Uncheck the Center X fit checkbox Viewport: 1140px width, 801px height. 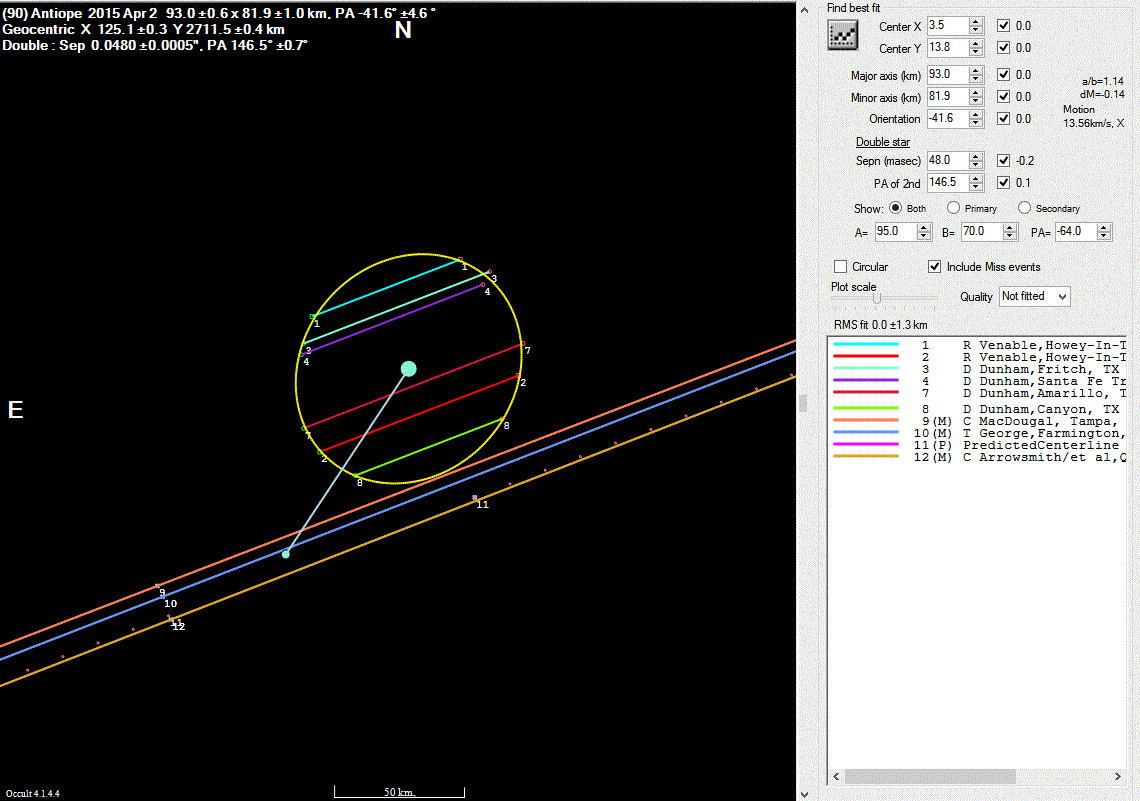point(1003,26)
